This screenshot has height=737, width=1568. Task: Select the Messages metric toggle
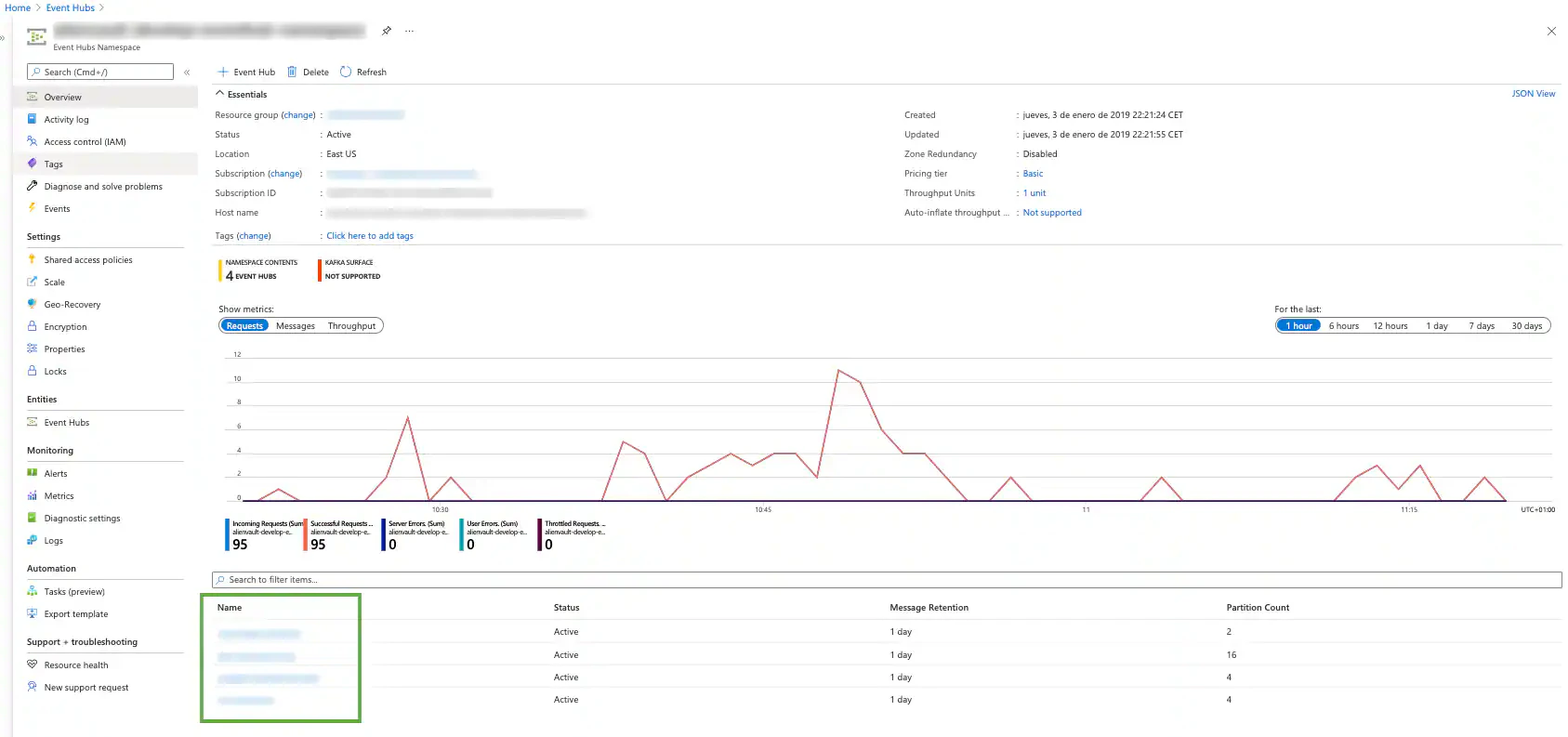[x=296, y=326]
